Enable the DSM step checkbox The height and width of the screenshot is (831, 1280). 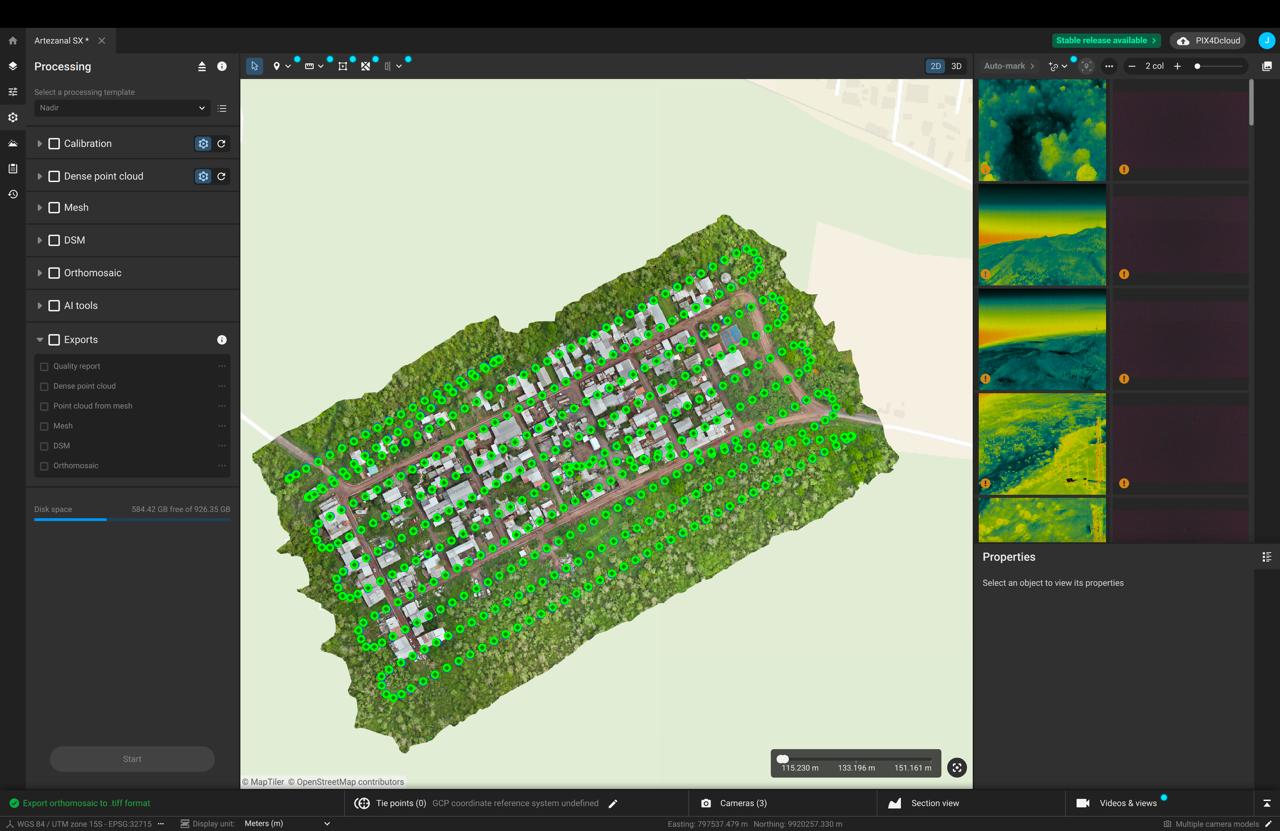click(55, 240)
